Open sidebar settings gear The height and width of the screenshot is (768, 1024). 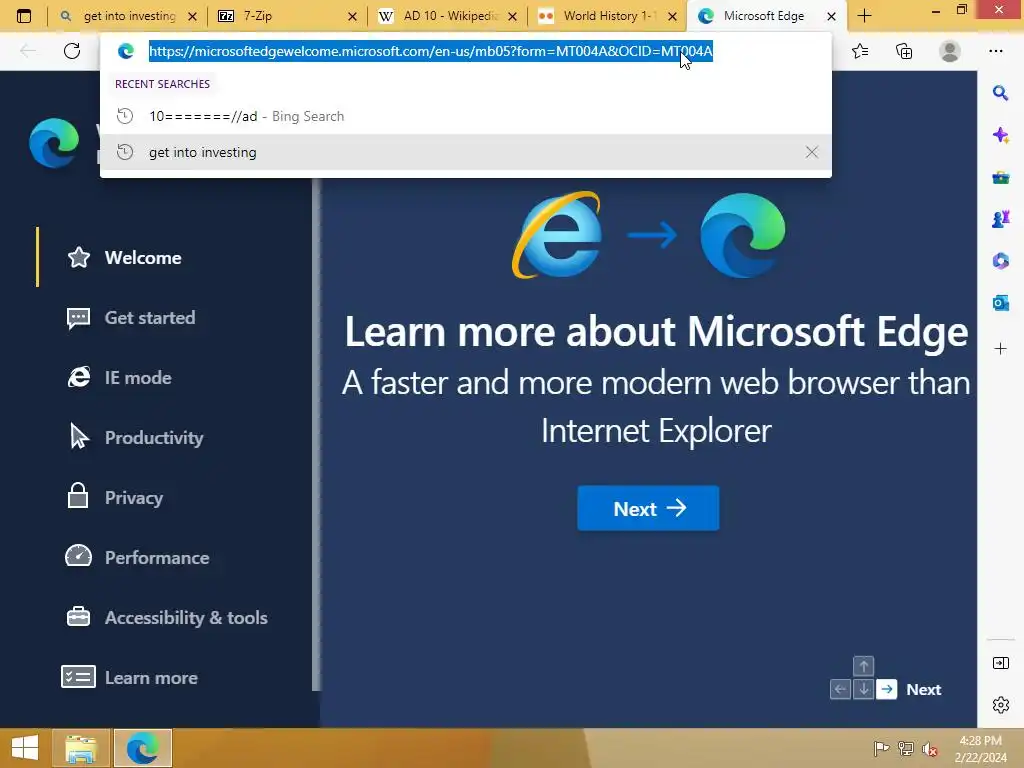pyautogui.click(x=1000, y=705)
